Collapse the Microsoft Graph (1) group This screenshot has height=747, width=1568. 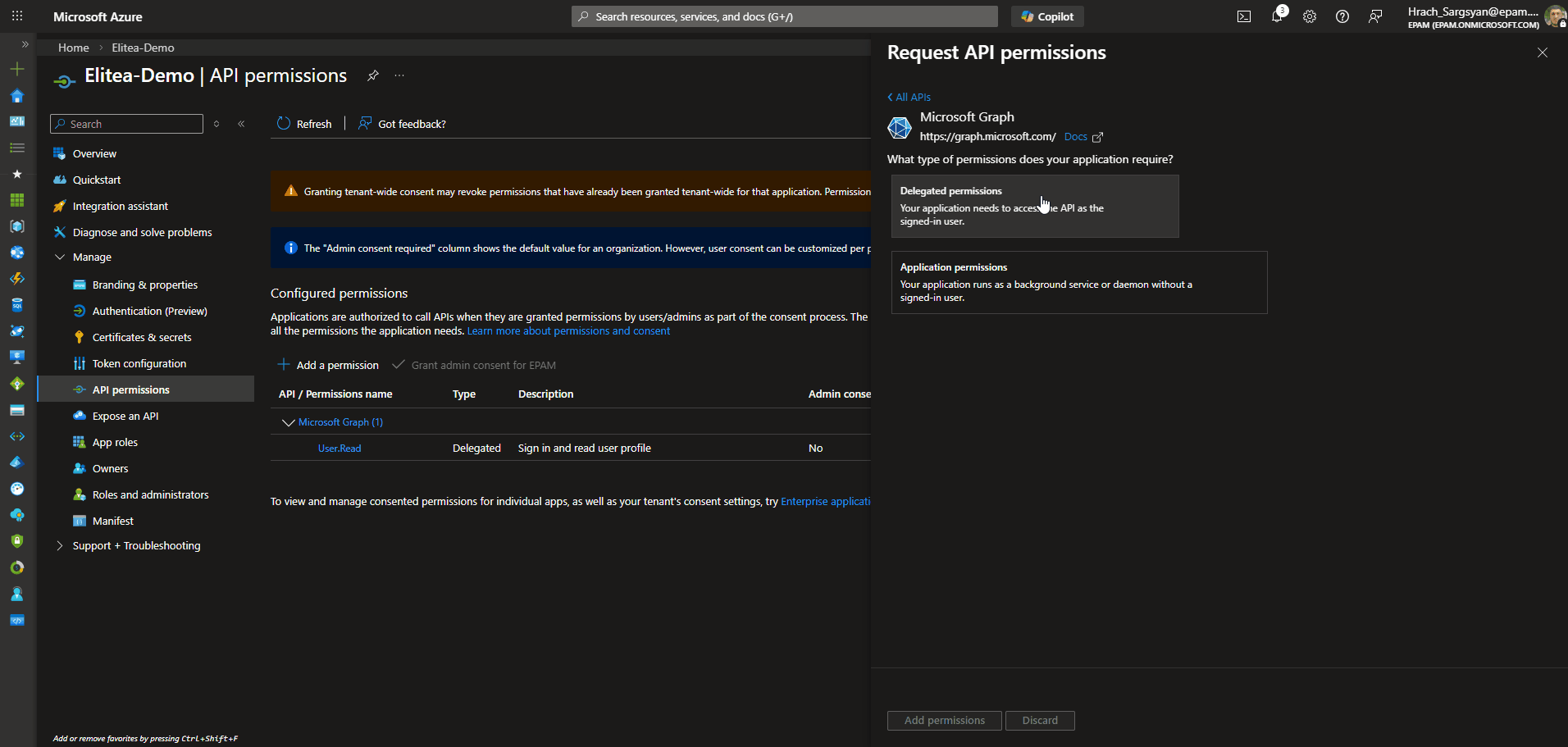click(288, 421)
